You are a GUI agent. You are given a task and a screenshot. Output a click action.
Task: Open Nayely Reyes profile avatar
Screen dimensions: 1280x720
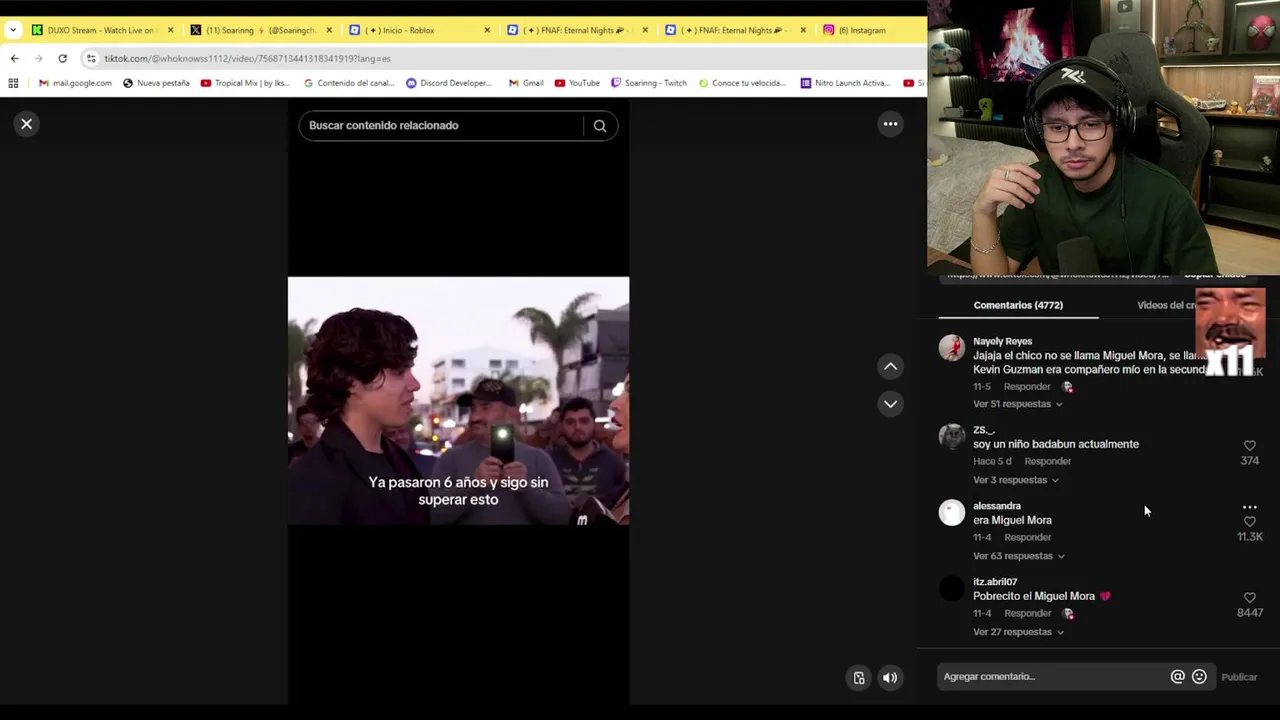click(952, 348)
